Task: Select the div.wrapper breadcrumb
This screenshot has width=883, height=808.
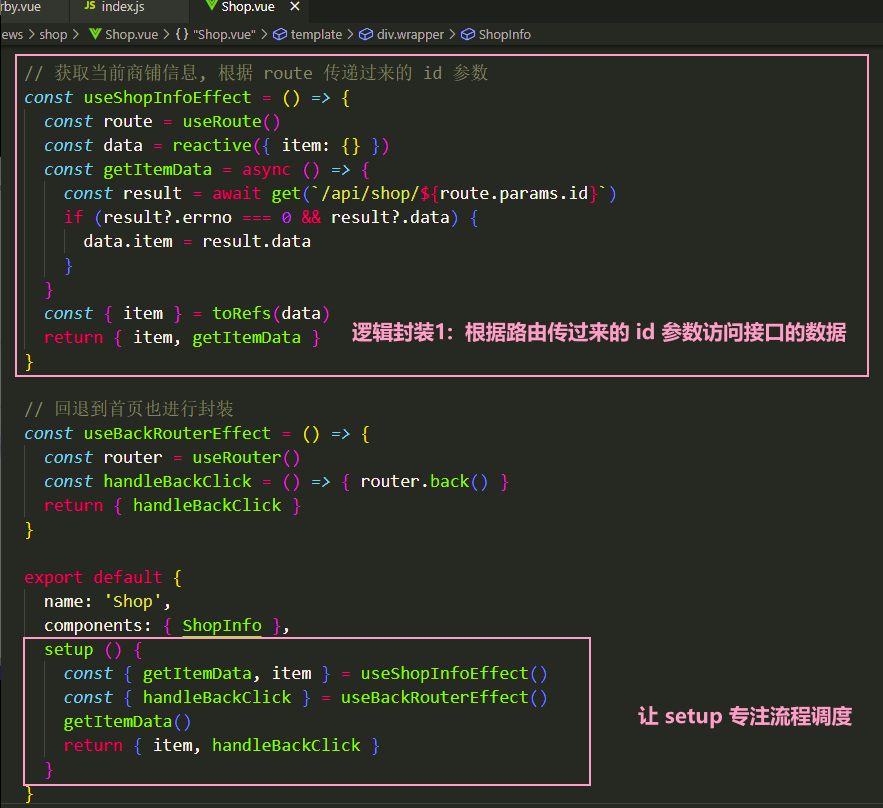Action: pyautogui.click(x=410, y=35)
